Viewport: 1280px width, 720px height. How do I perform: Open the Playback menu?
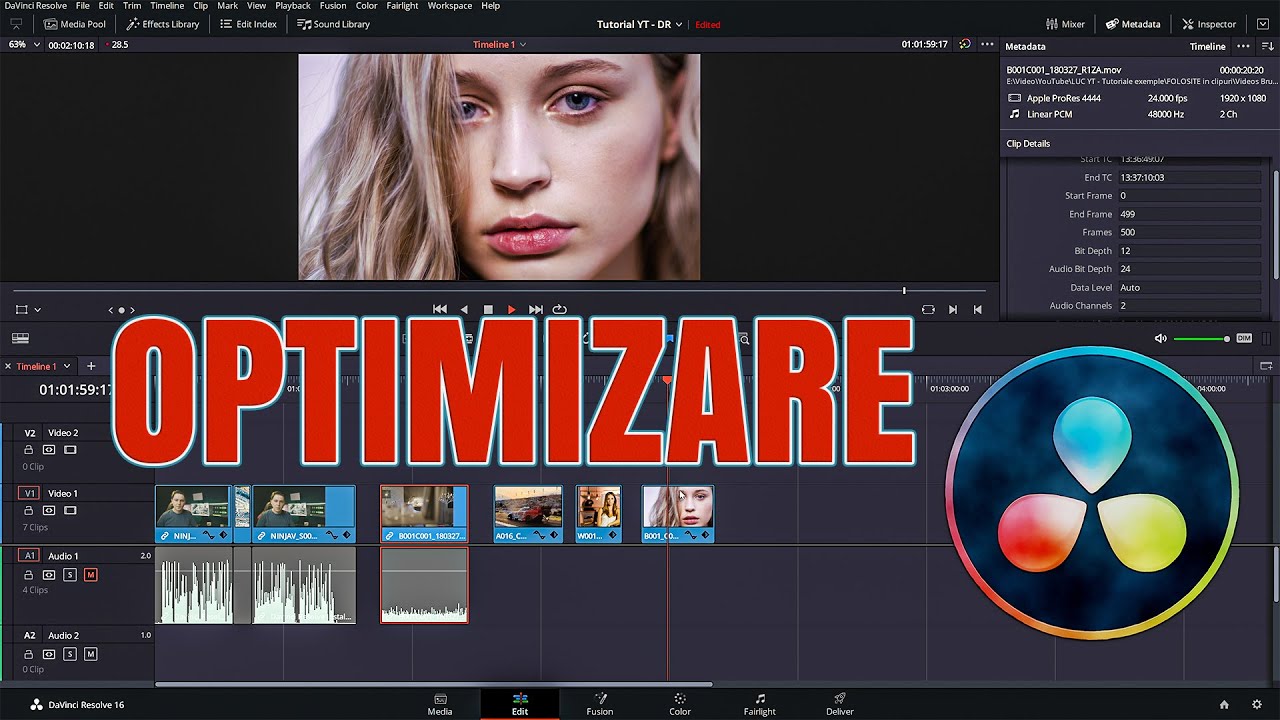(293, 6)
